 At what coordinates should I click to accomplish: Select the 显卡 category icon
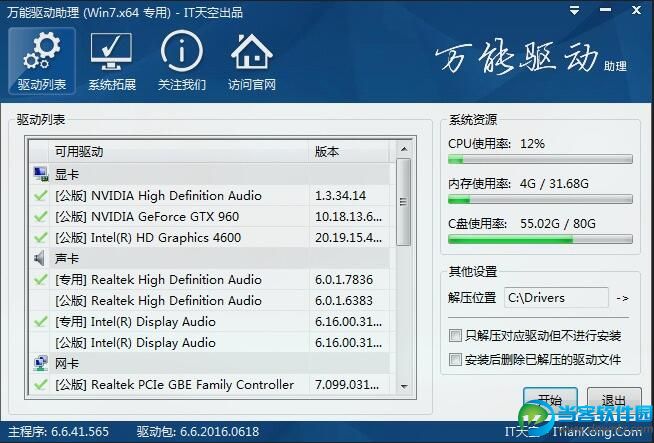[x=40, y=174]
